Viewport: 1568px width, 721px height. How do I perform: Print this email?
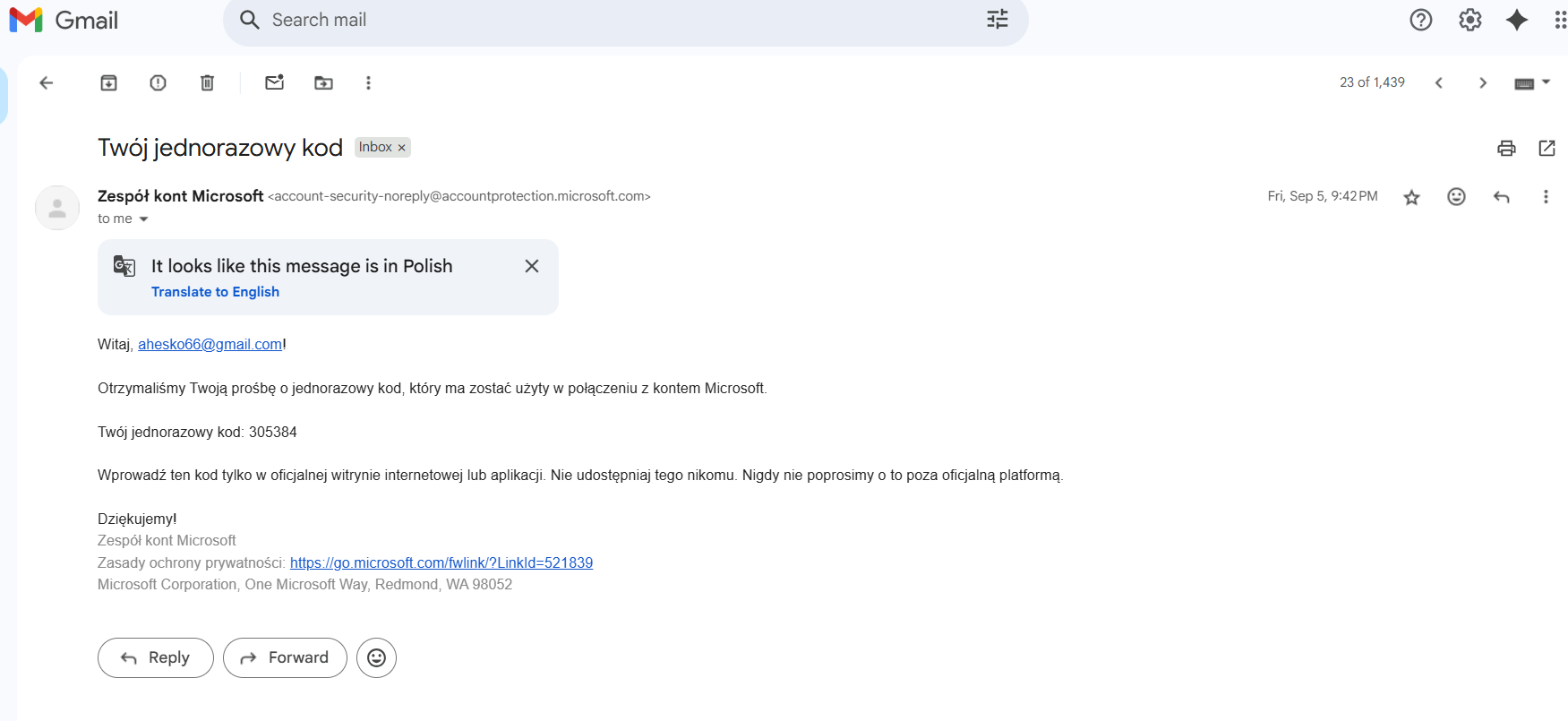coord(1506,148)
